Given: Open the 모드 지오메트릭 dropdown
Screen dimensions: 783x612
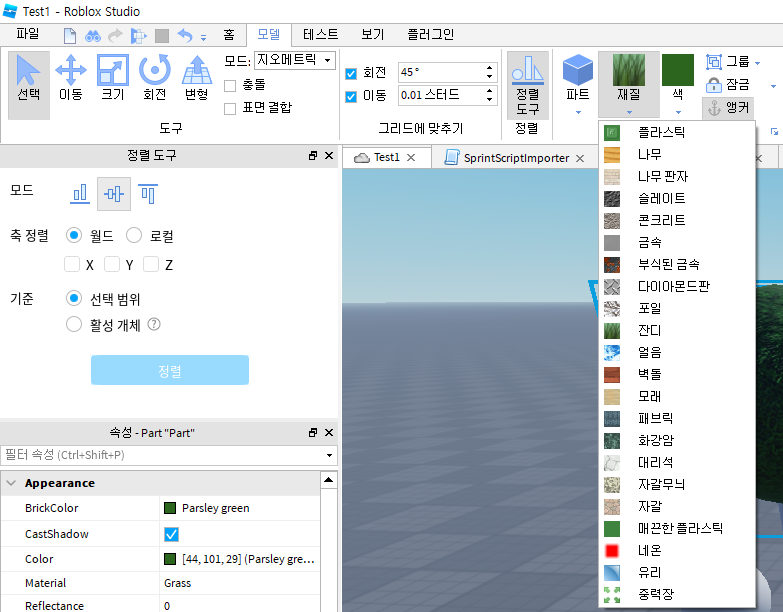Looking at the screenshot, I should pyautogui.click(x=295, y=60).
